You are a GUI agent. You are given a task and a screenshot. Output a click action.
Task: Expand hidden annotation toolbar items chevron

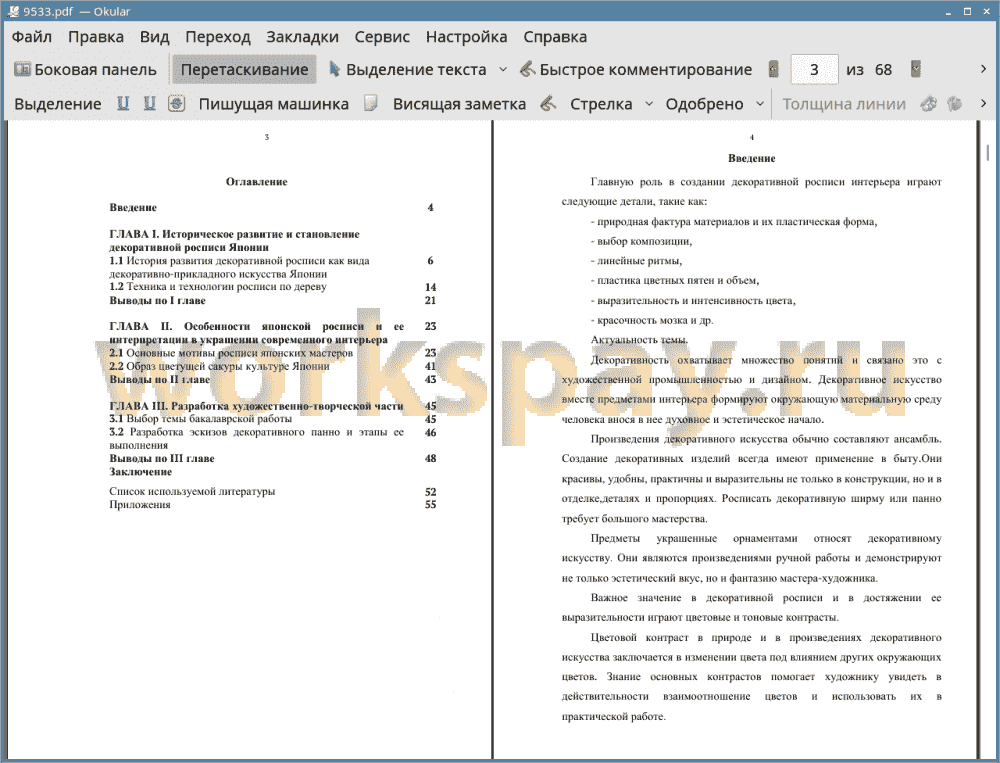click(x=983, y=103)
